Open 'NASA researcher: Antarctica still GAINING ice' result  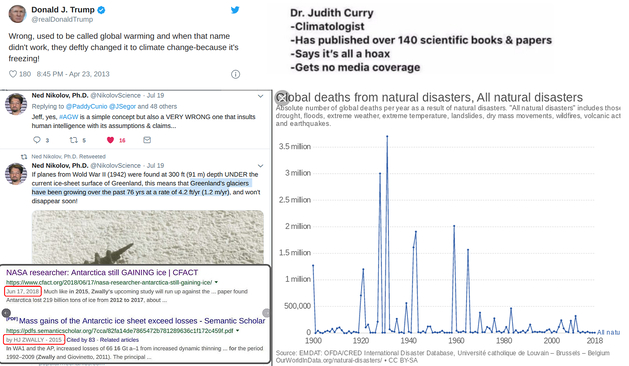pyautogui.click(x=102, y=272)
